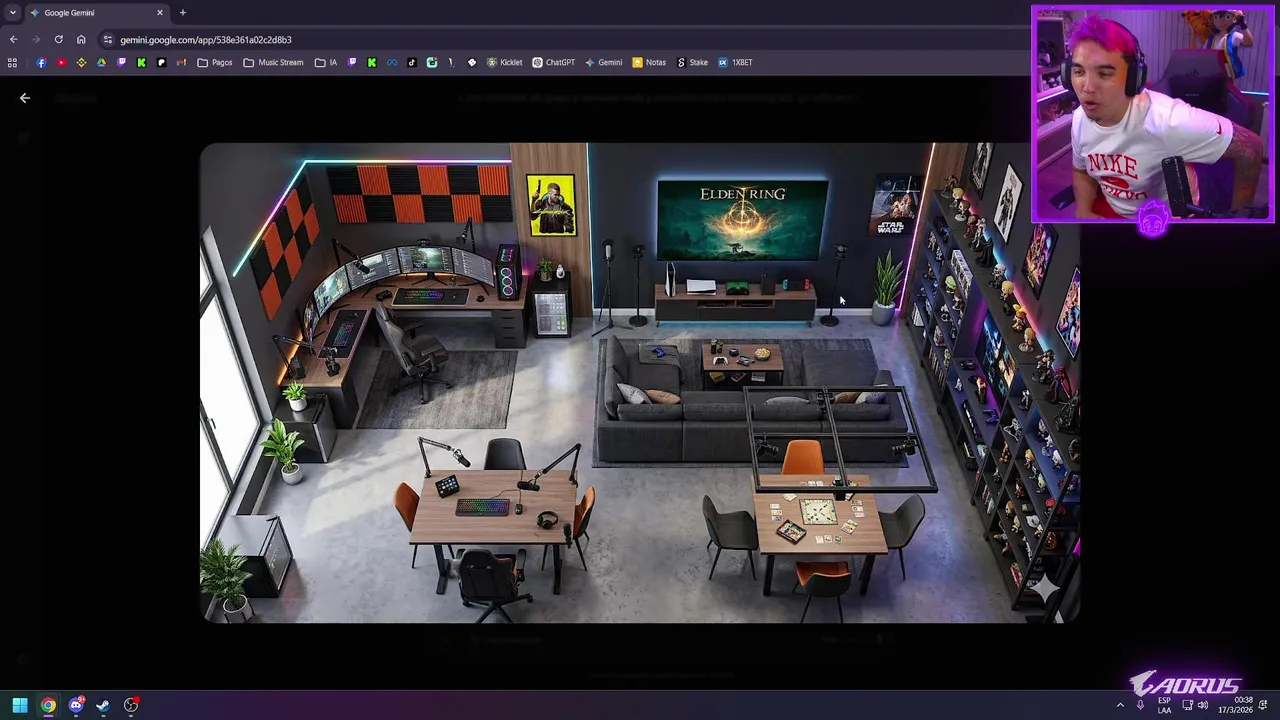Open the ChatGPT bookmark

[x=553, y=62]
